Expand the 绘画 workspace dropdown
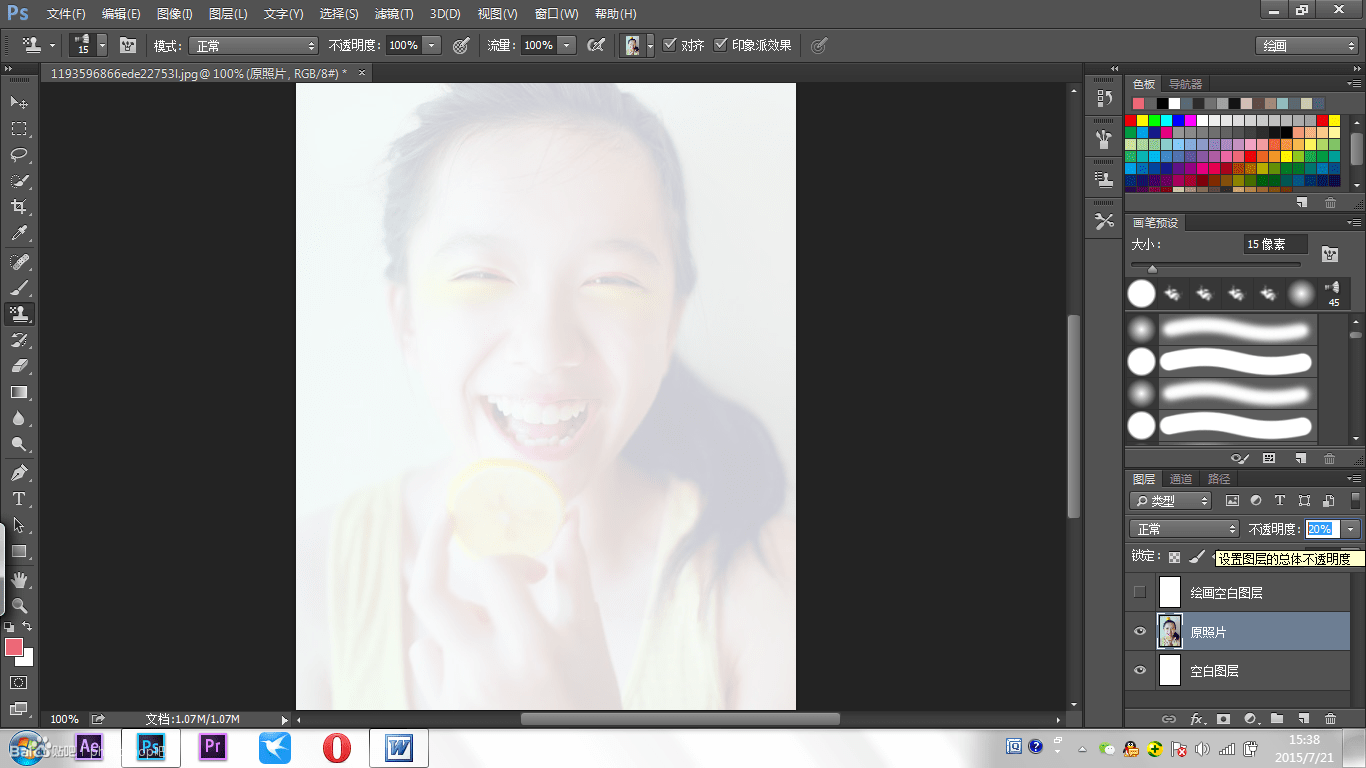Screen dimensions: 1366x768 click(x=1307, y=46)
